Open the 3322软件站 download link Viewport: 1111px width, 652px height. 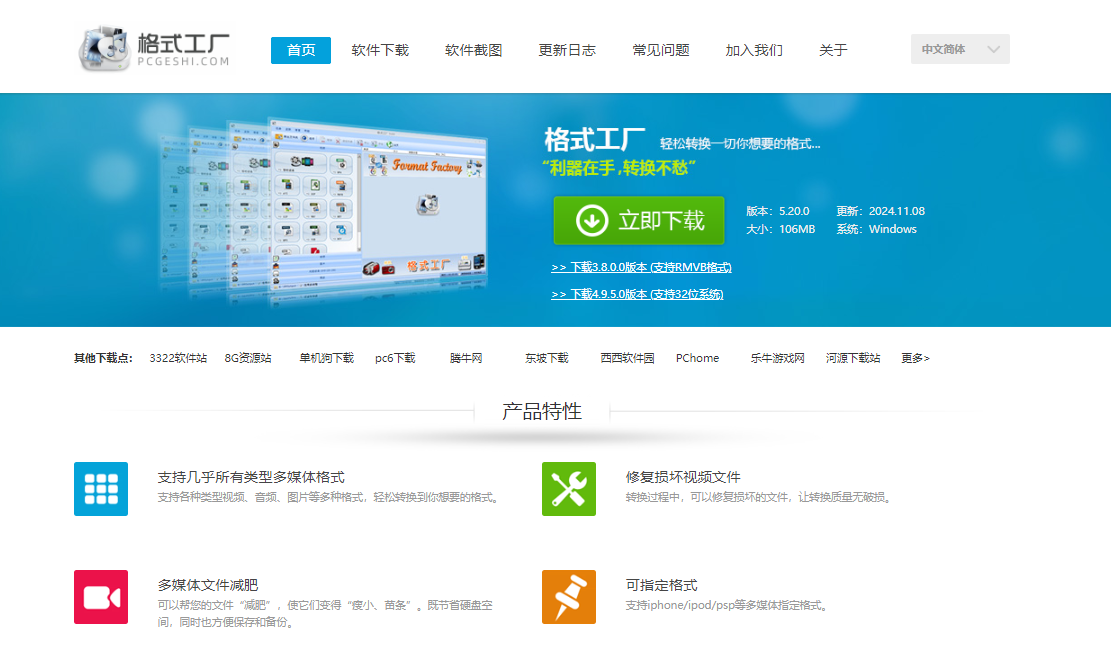pyautogui.click(x=178, y=358)
